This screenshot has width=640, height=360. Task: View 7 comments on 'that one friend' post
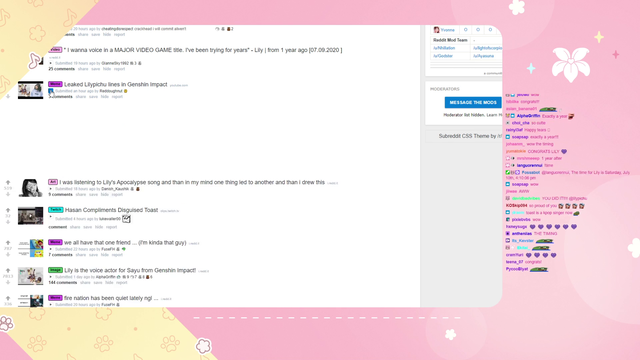click(x=60, y=255)
